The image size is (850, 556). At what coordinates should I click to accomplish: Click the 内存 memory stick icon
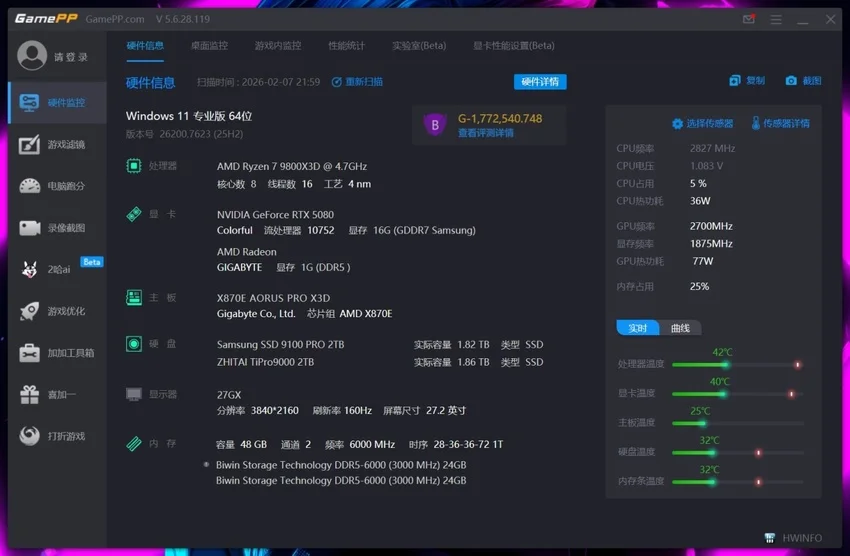134,444
